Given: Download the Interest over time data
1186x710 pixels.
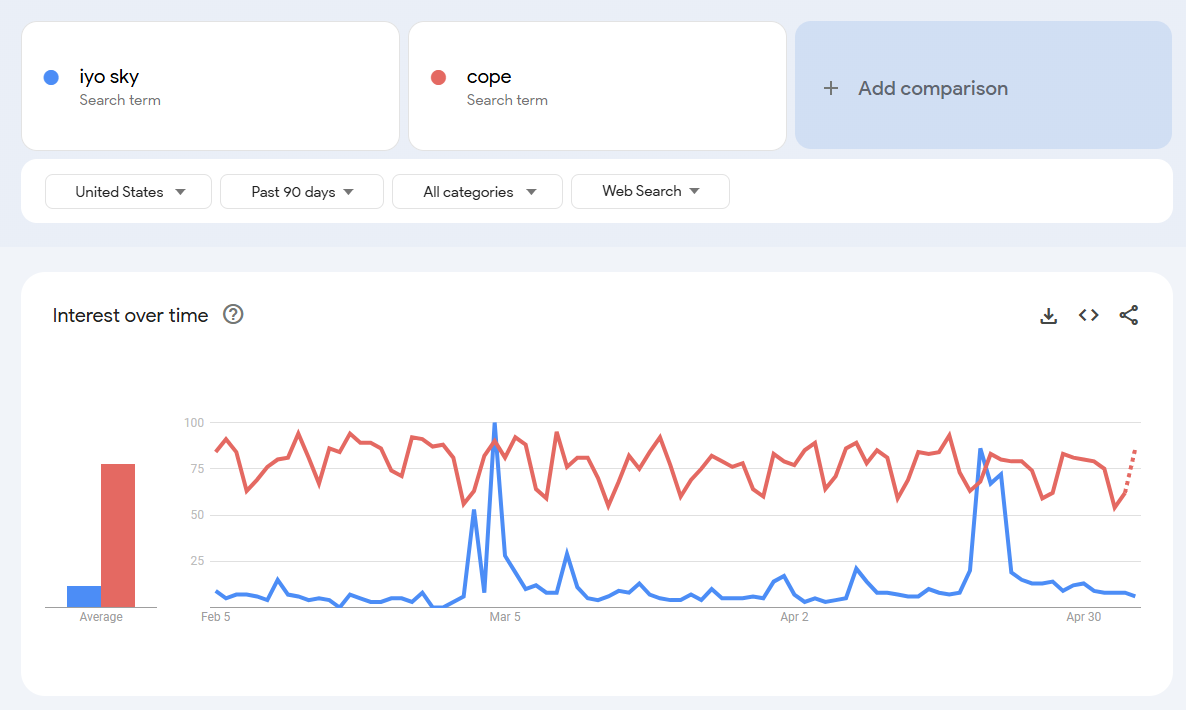Looking at the screenshot, I should [x=1048, y=316].
